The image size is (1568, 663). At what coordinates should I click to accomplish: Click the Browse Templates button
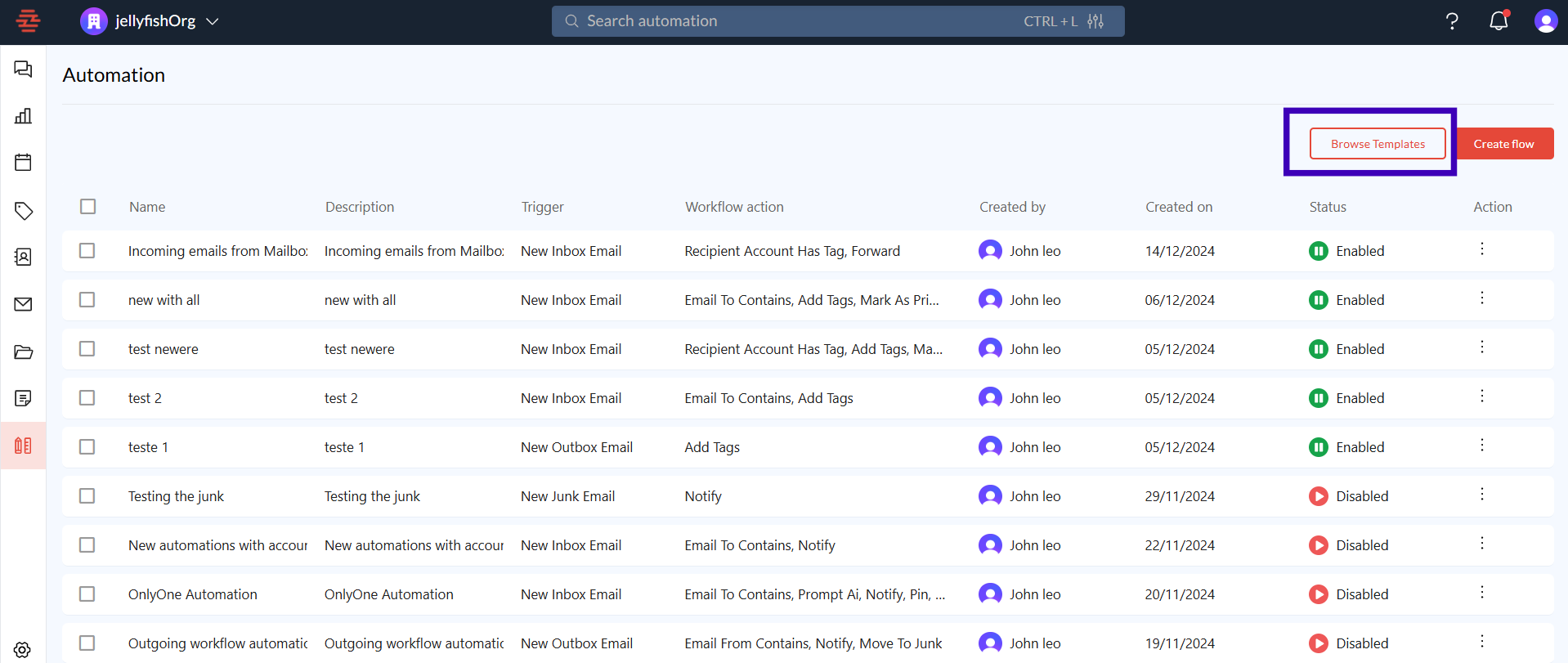pyautogui.click(x=1377, y=144)
